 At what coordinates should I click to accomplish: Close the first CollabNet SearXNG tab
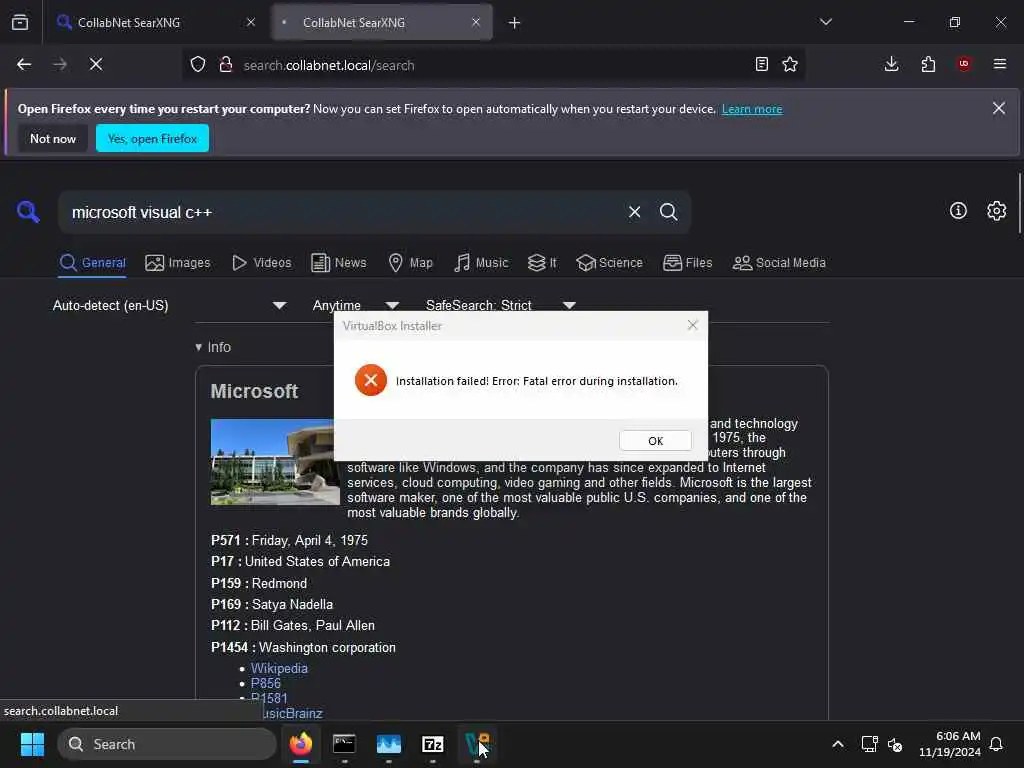[x=251, y=23]
